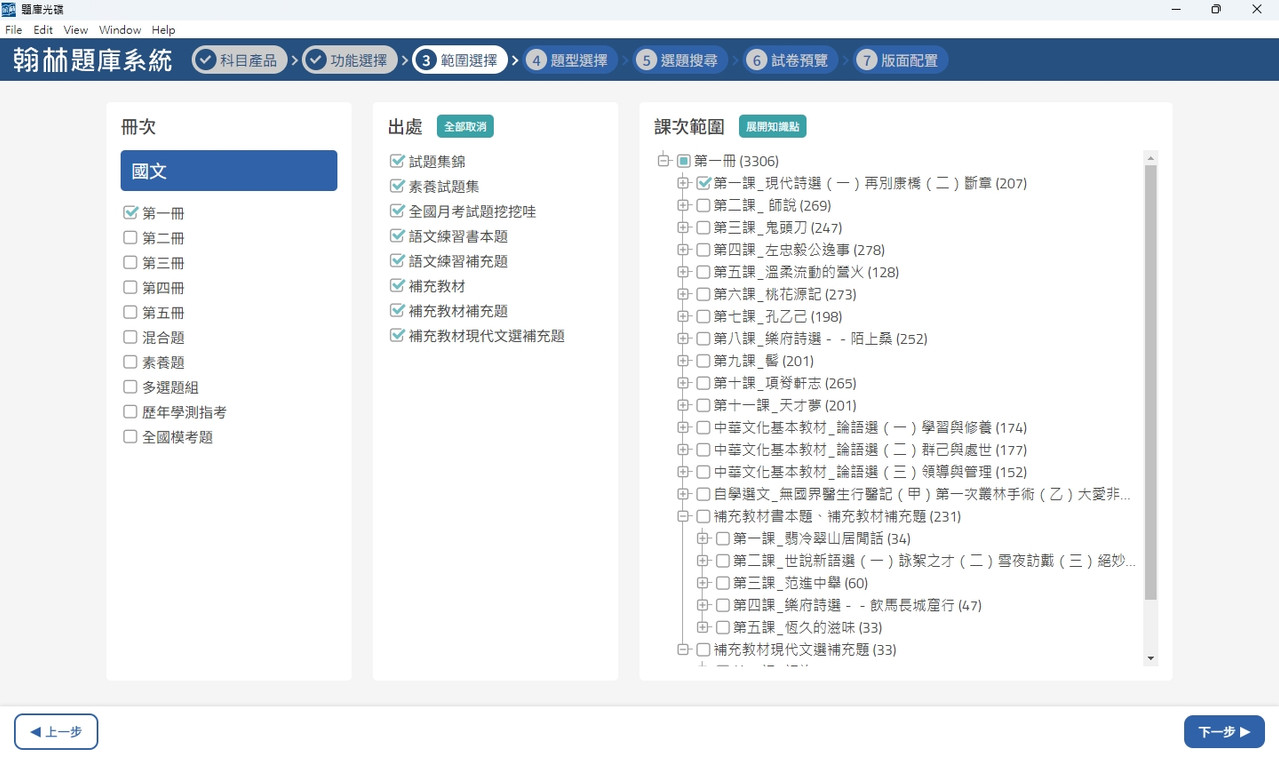Image resolution: width=1279 pixels, height=757 pixels.
Task: Expand 第四課_左忠毅公逸事 tree node
Action: point(683,250)
